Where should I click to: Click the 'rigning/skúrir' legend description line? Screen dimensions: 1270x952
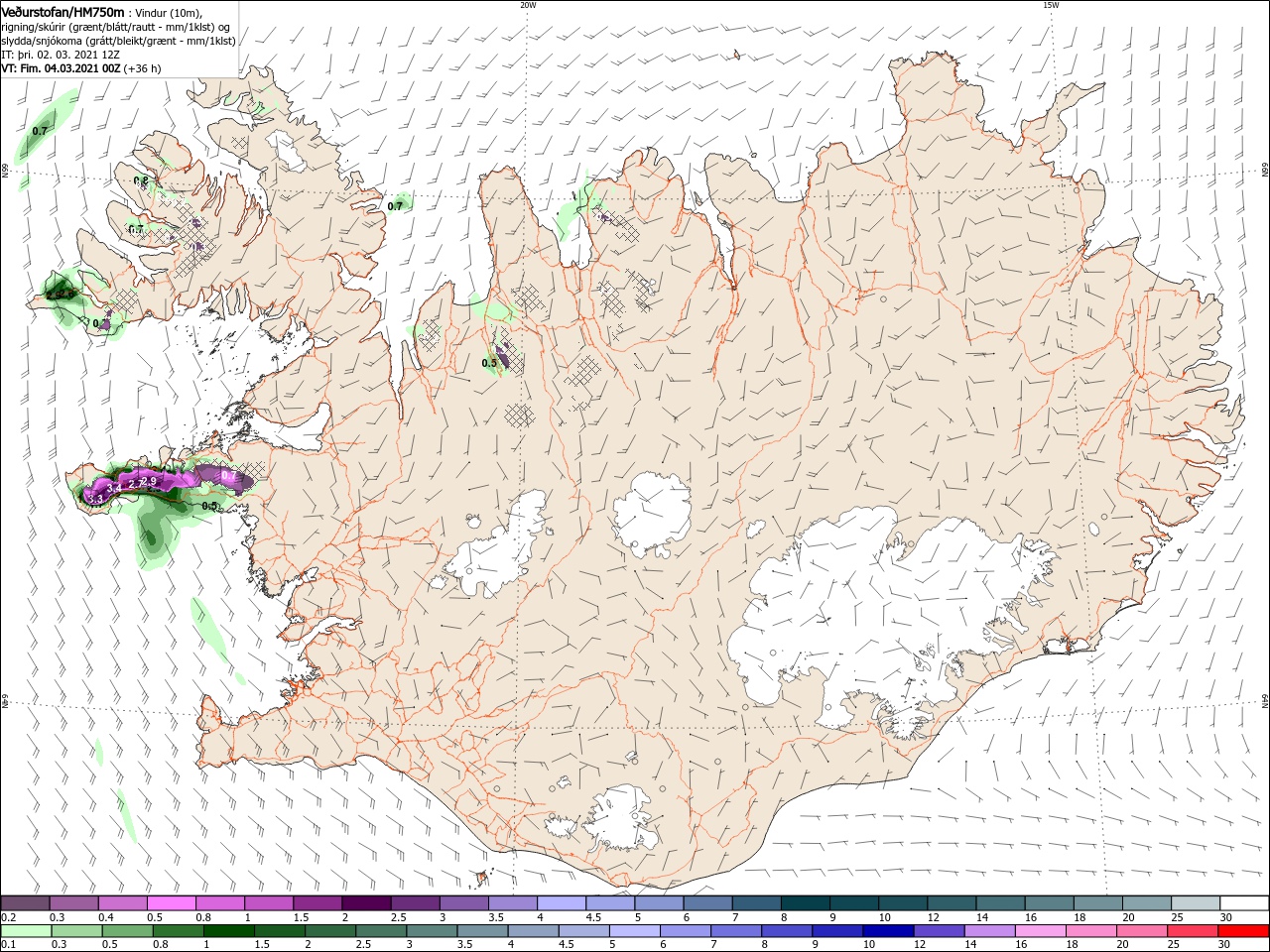point(117,27)
